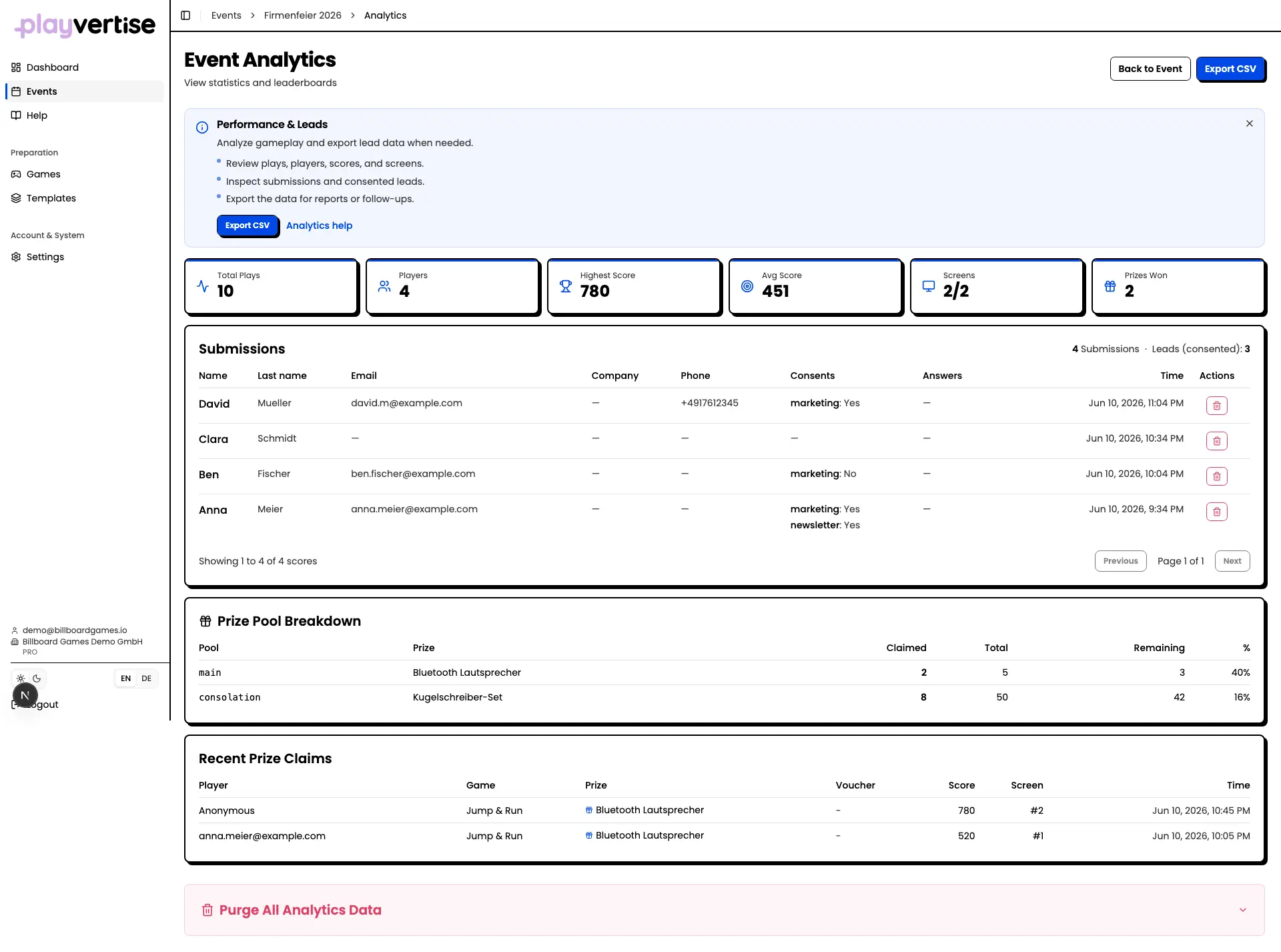Select EN language
This screenshot has width=1281, height=952.
(x=125, y=678)
